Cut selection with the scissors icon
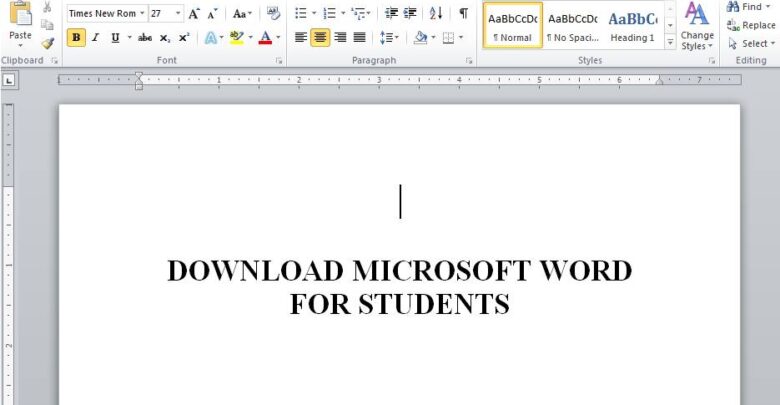Viewport: 780px width, 405px height. [47, 7]
